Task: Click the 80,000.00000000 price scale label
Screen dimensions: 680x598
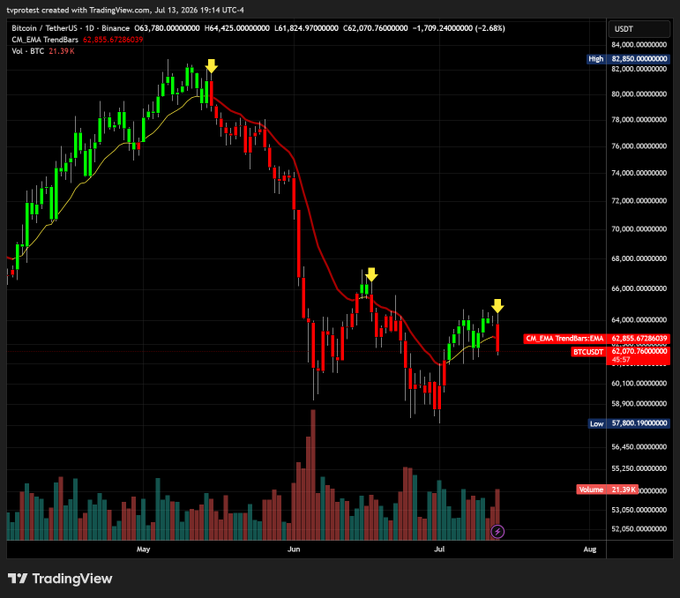Action: pos(639,94)
